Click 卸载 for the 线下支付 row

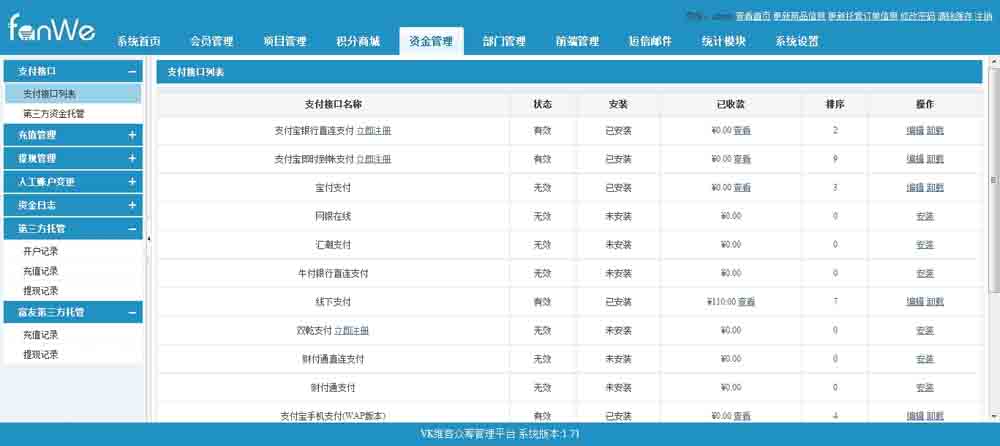click(x=935, y=301)
